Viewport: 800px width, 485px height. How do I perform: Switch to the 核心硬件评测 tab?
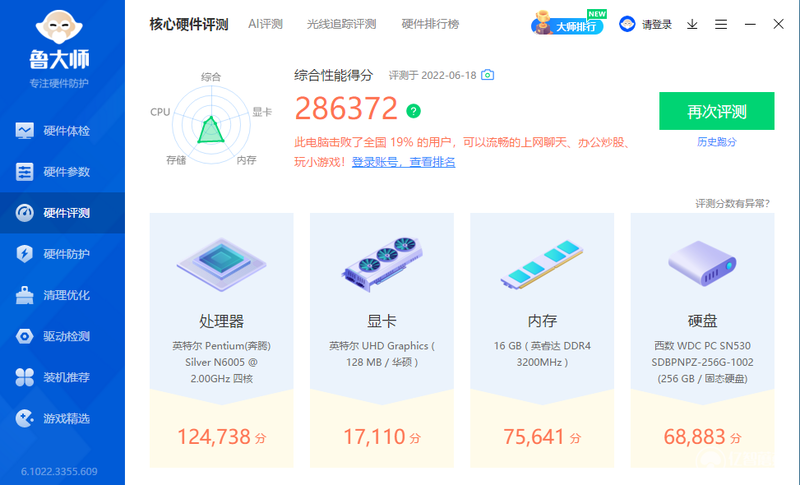(189, 24)
